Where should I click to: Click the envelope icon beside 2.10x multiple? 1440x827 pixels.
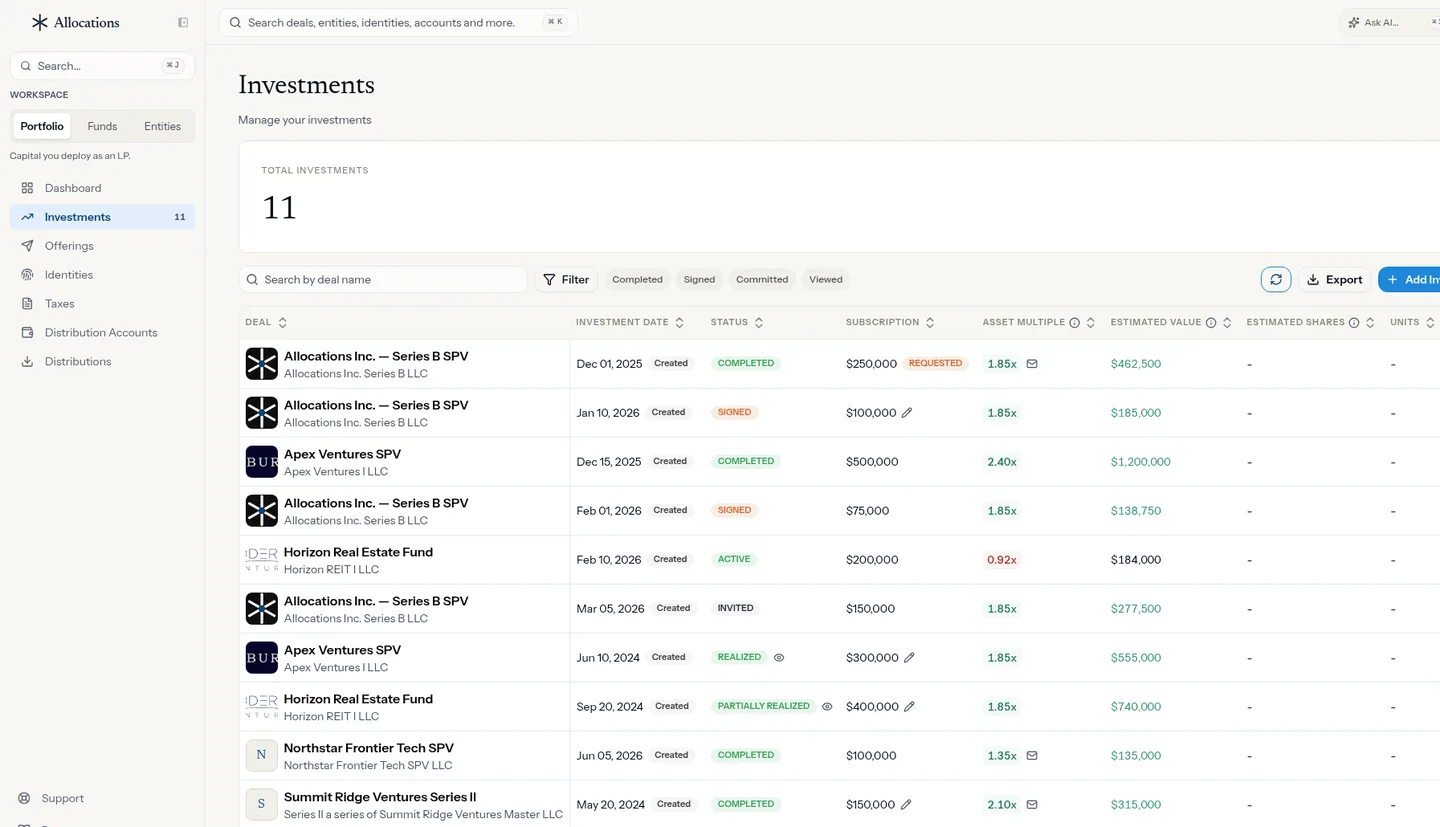[1032, 805]
